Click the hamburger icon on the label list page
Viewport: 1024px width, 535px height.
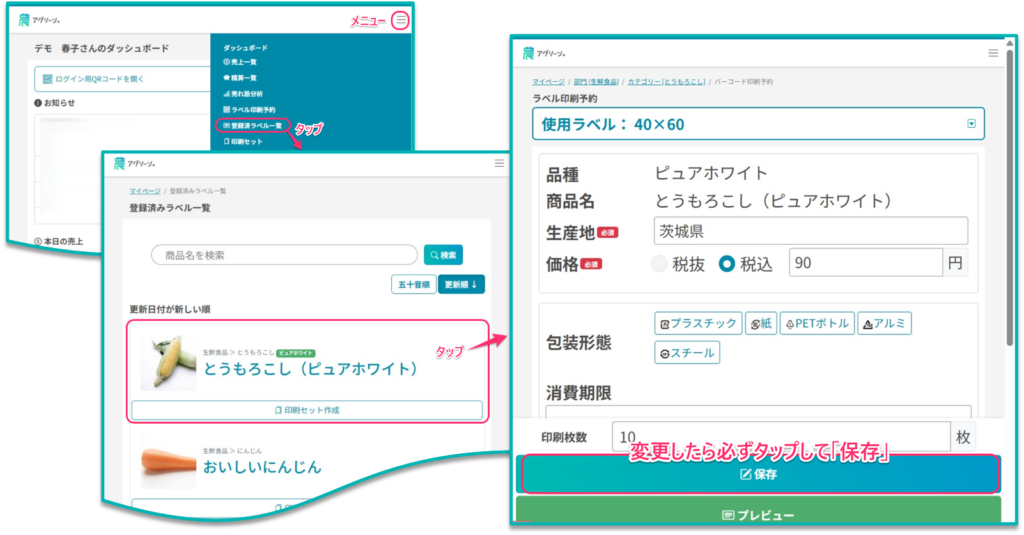pyautogui.click(x=499, y=162)
